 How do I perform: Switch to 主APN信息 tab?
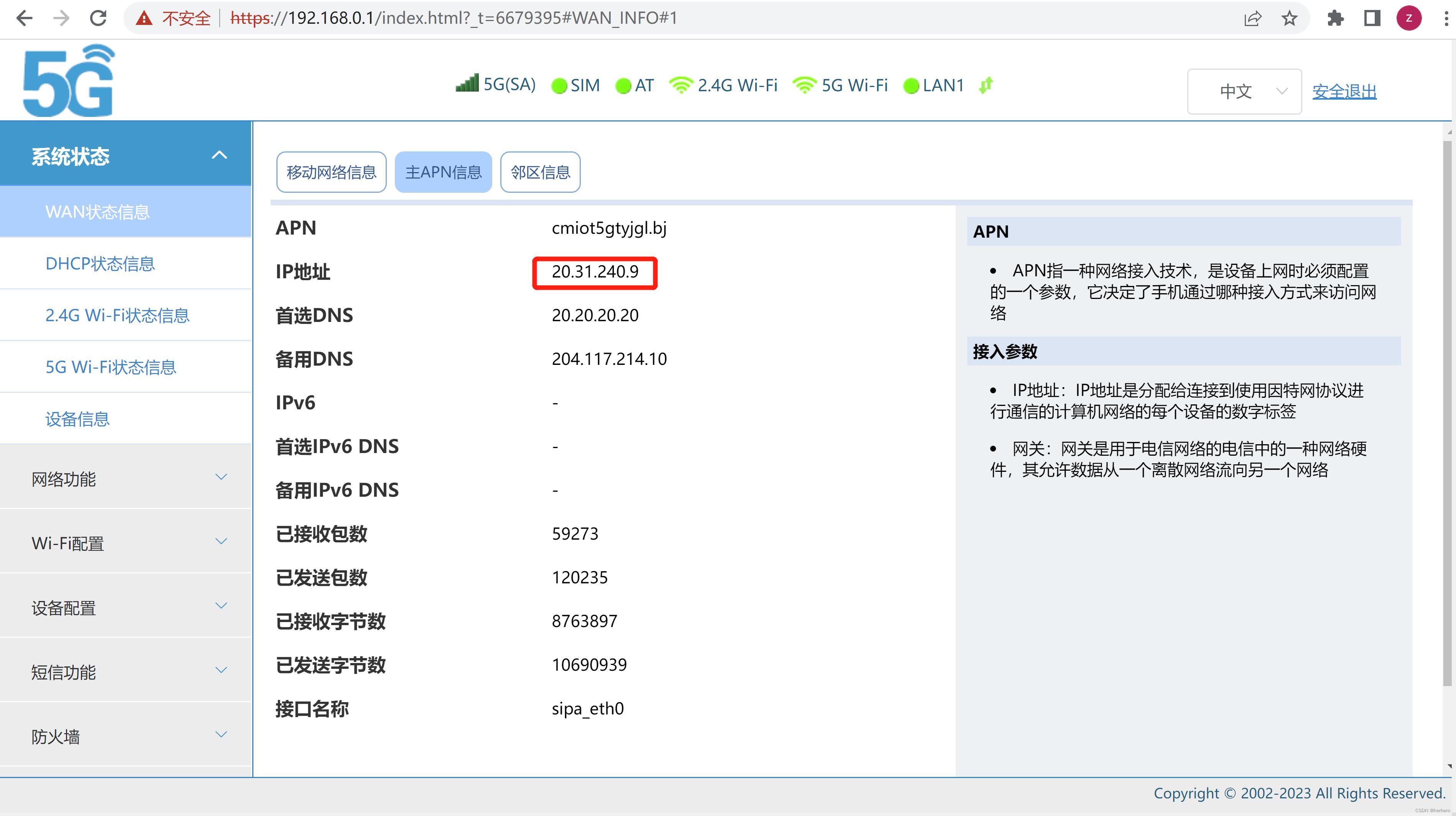(x=443, y=172)
